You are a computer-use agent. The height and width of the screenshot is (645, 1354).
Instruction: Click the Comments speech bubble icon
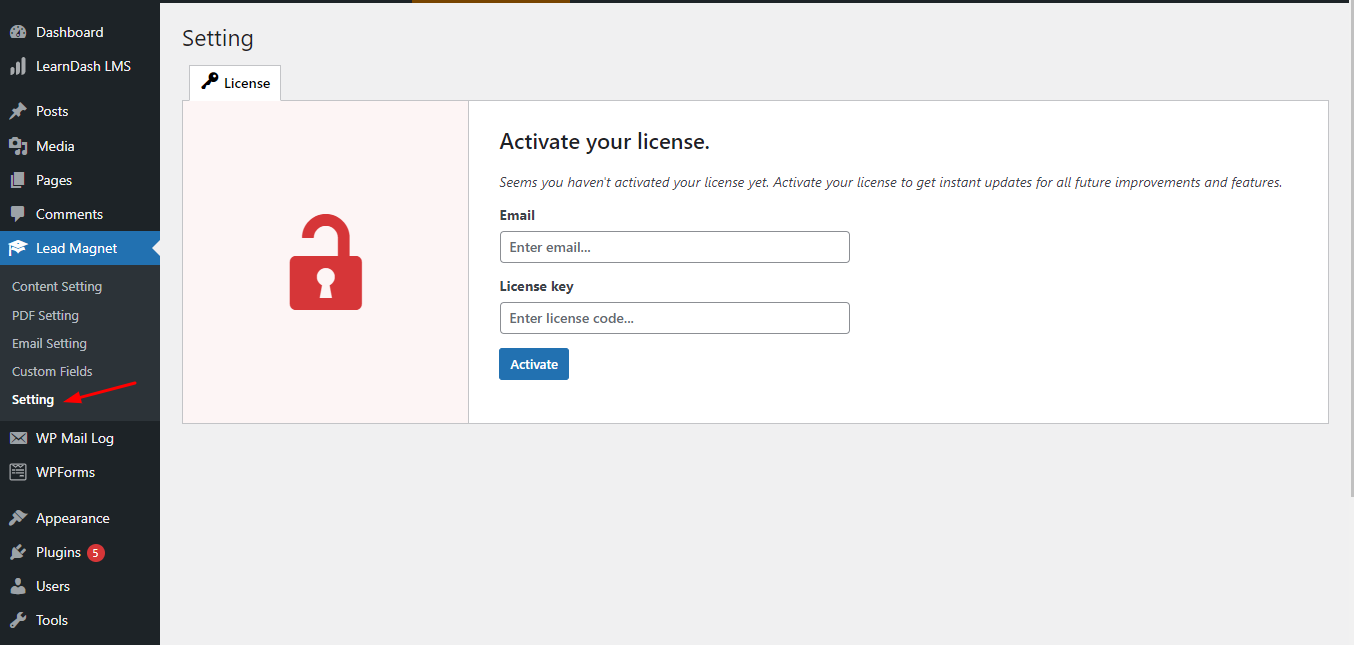tap(18, 215)
